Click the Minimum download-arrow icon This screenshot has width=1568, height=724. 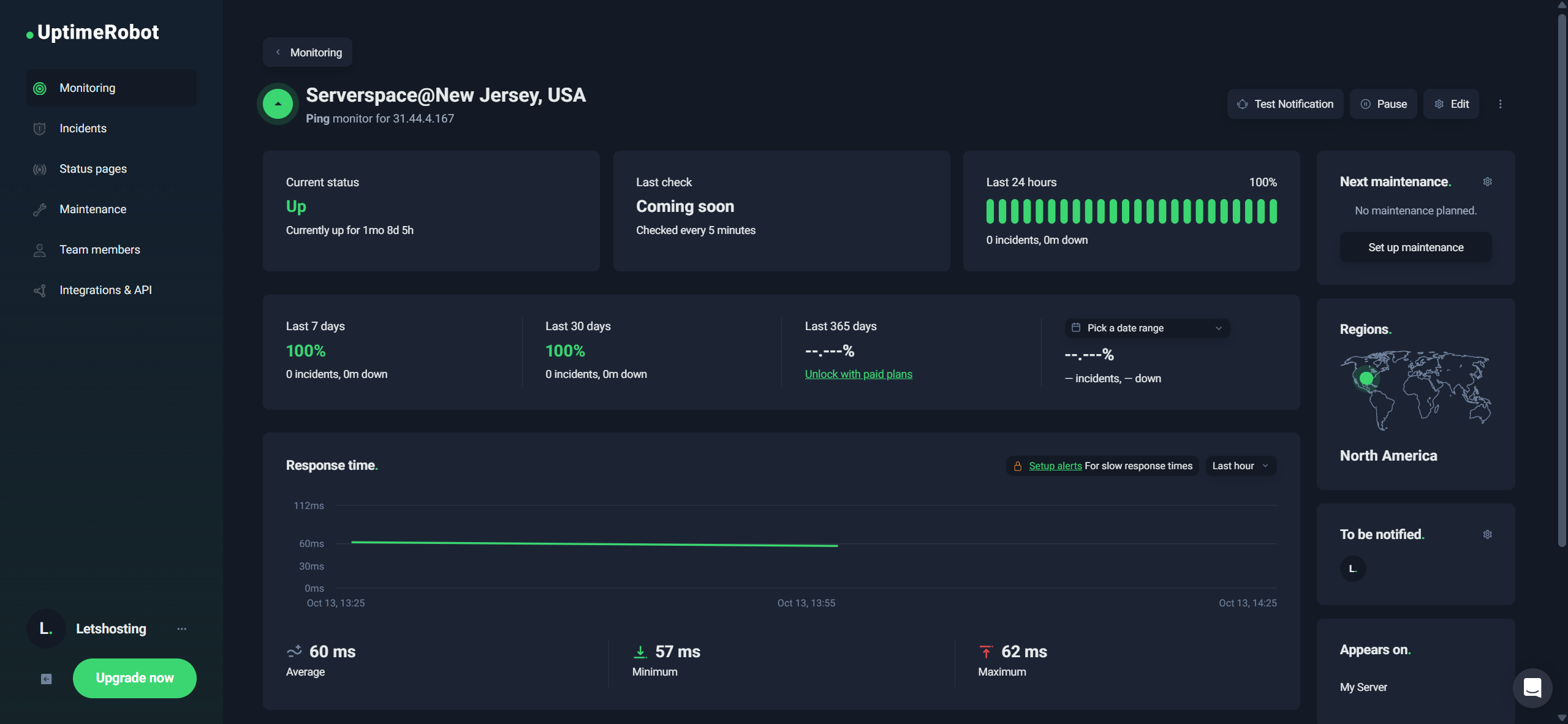tap(640, 651)
